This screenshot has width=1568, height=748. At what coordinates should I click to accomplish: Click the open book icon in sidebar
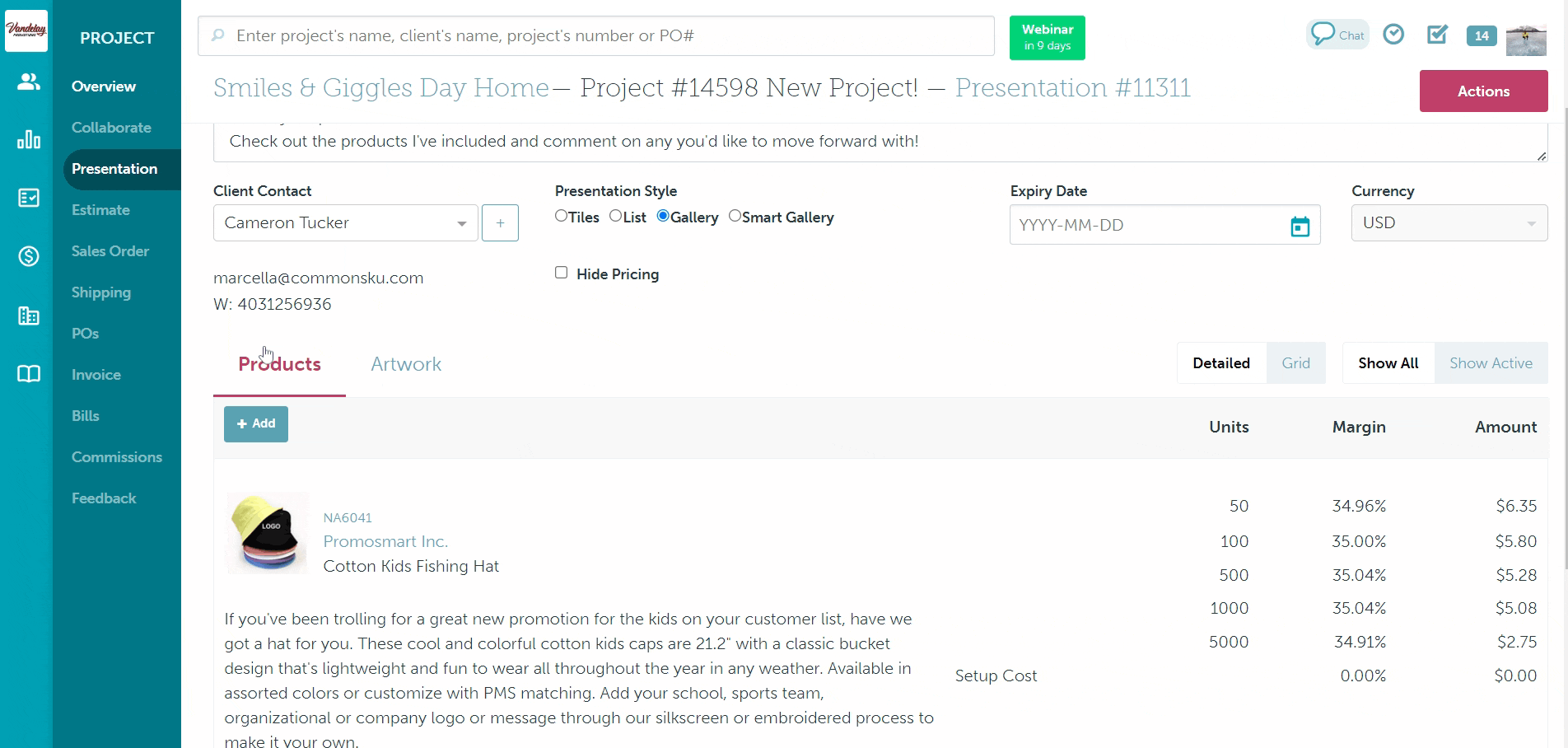(x=29, y=374)
